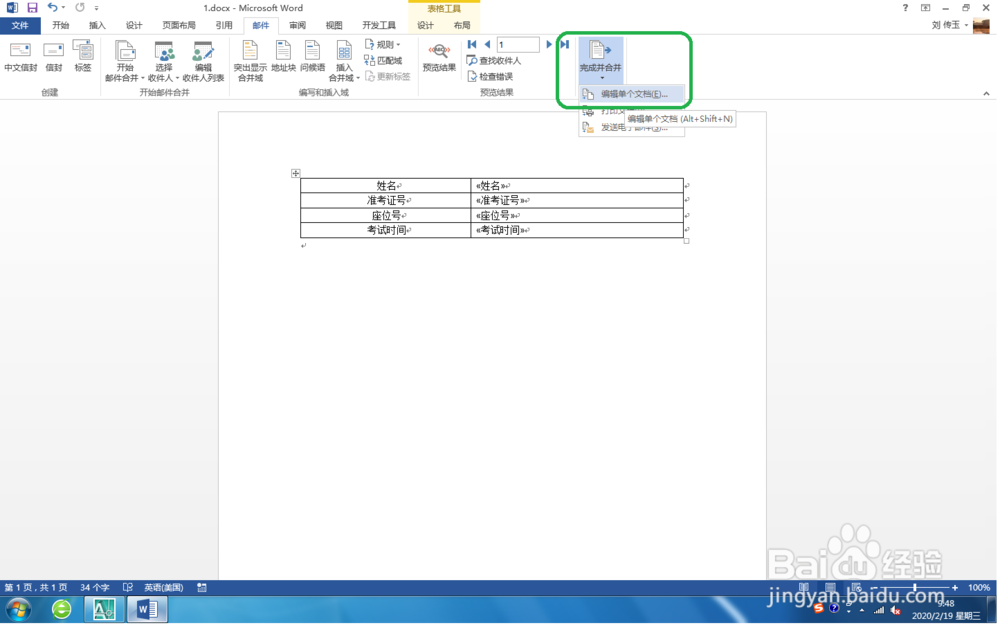Switch to the 审阅 ribbon tab
The image size is (1000, 630).
[295, 24]
